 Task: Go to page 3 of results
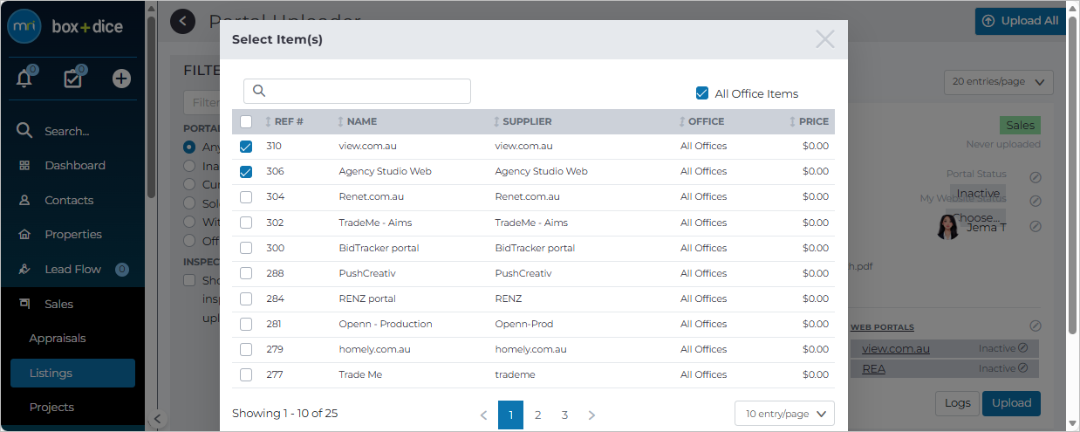[x=565, y=415]
